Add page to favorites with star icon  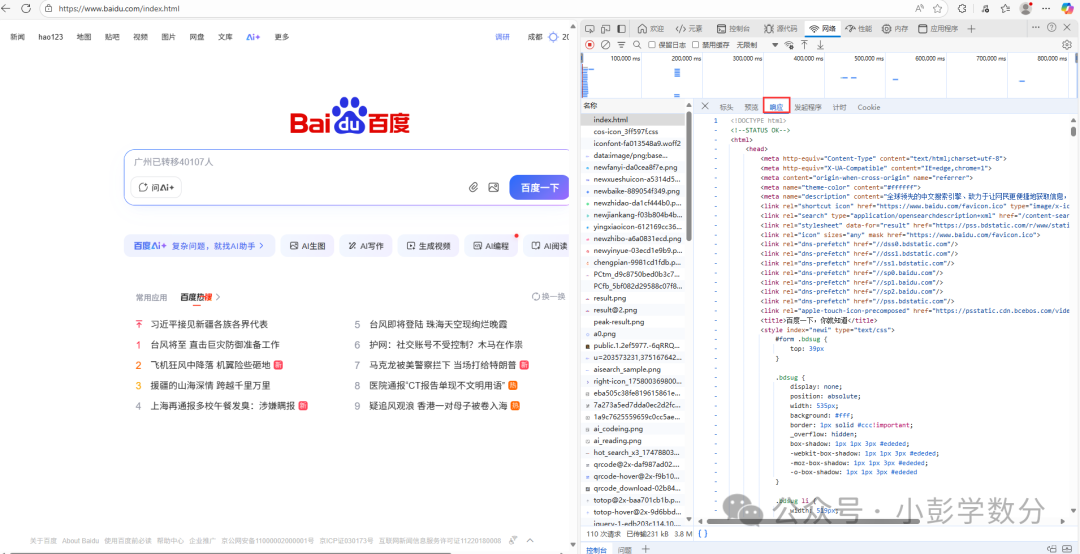point(937,8)
